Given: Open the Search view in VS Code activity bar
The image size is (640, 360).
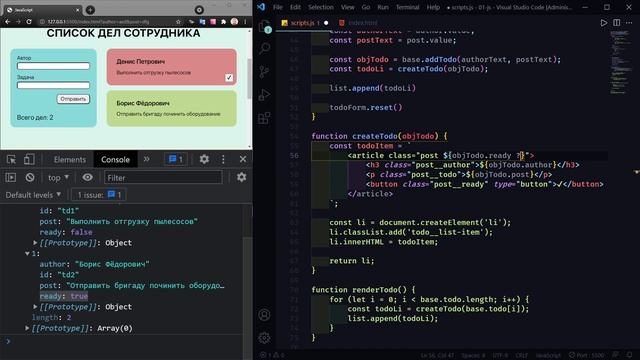Looking at the screenshot, I should click(x=264, y=49).
